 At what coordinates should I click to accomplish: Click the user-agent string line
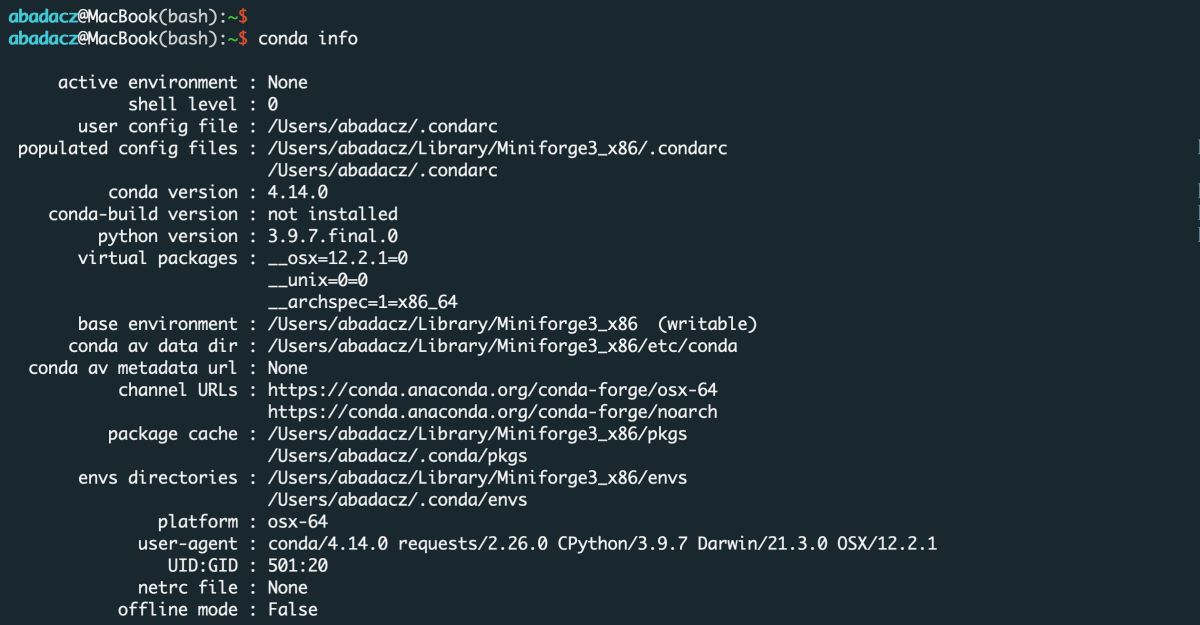tap(602, 544)
